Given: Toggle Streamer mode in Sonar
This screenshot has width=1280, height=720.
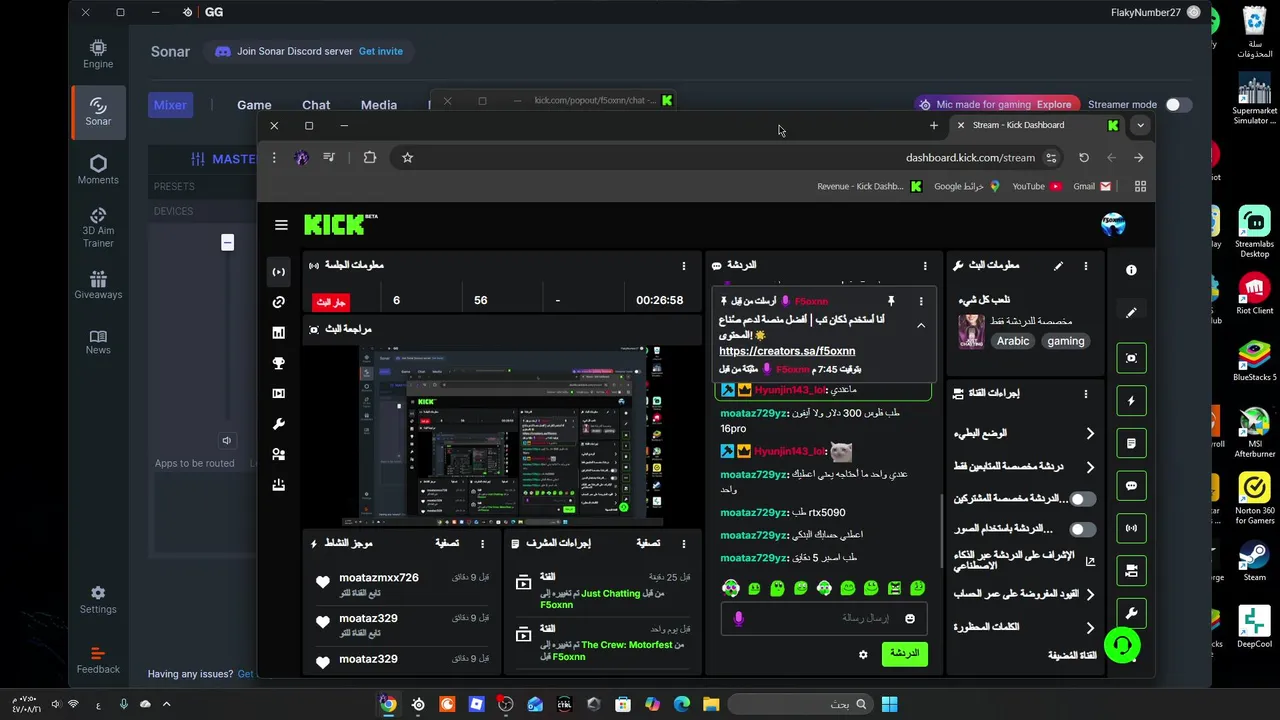Looking at the screenshot, I should click(1178, 104).
